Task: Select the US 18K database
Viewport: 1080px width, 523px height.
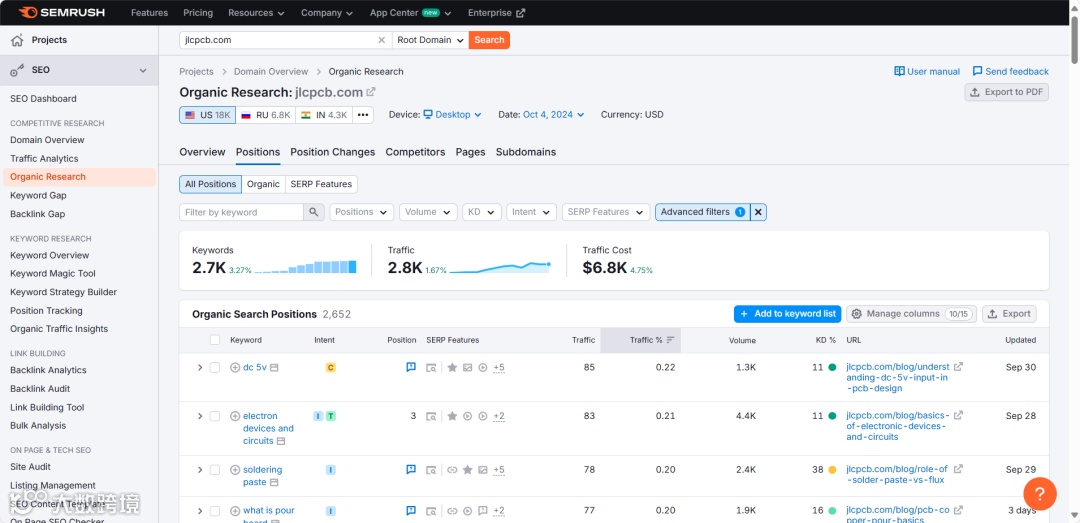Action: [207, 115]
